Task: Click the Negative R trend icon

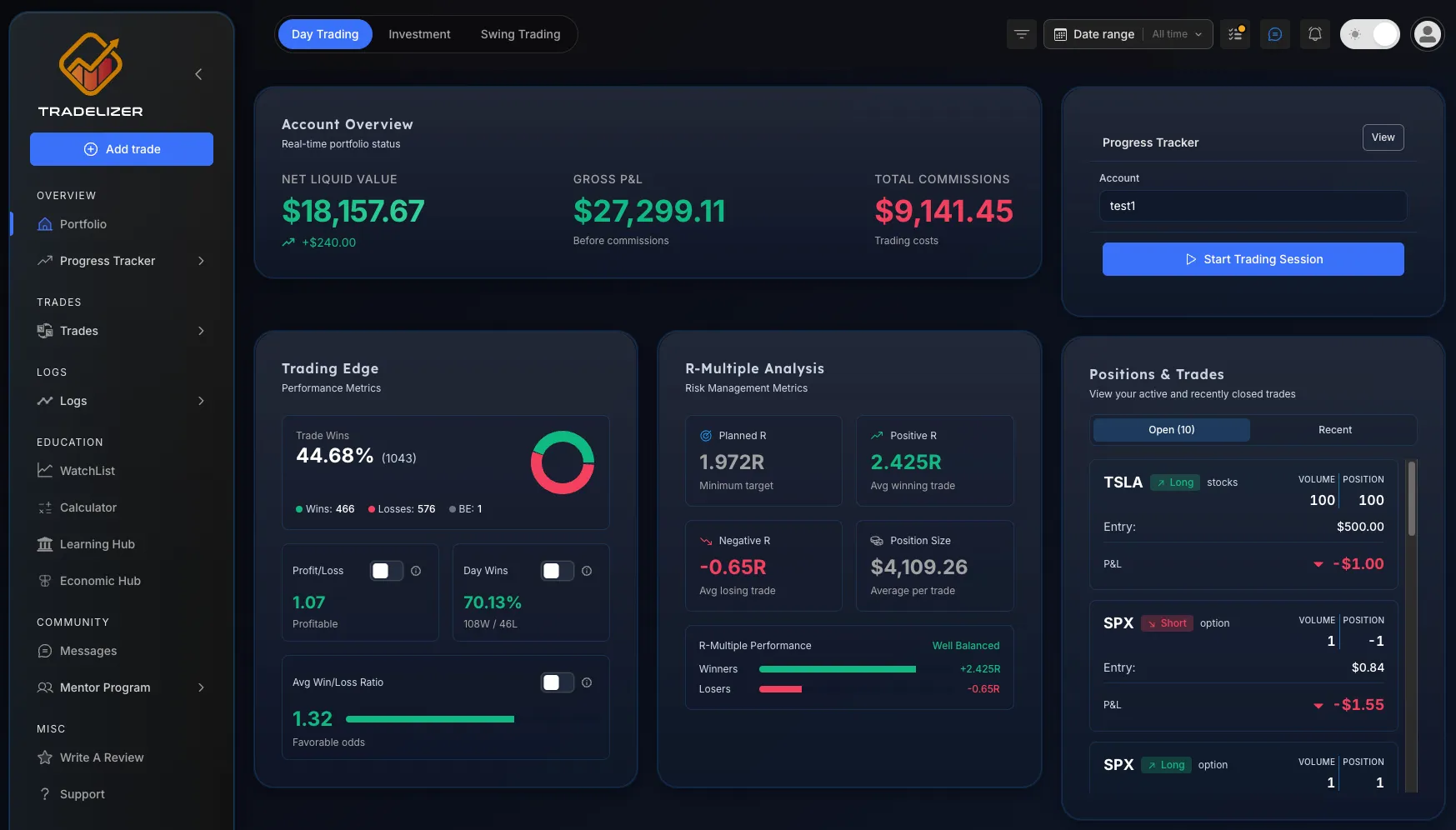Action: click(706, 541)
